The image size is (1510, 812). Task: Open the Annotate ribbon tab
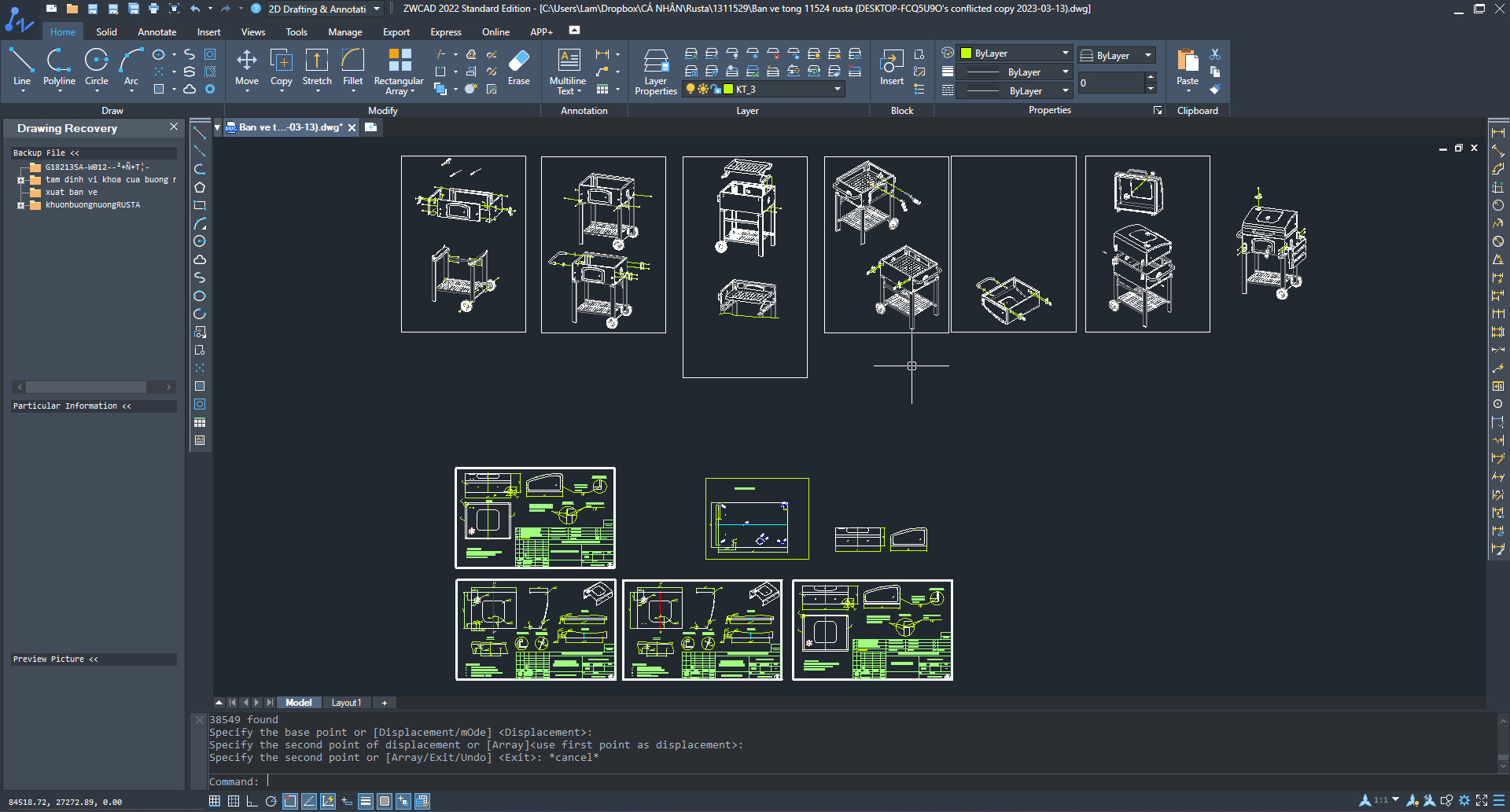tap(157, 32)
